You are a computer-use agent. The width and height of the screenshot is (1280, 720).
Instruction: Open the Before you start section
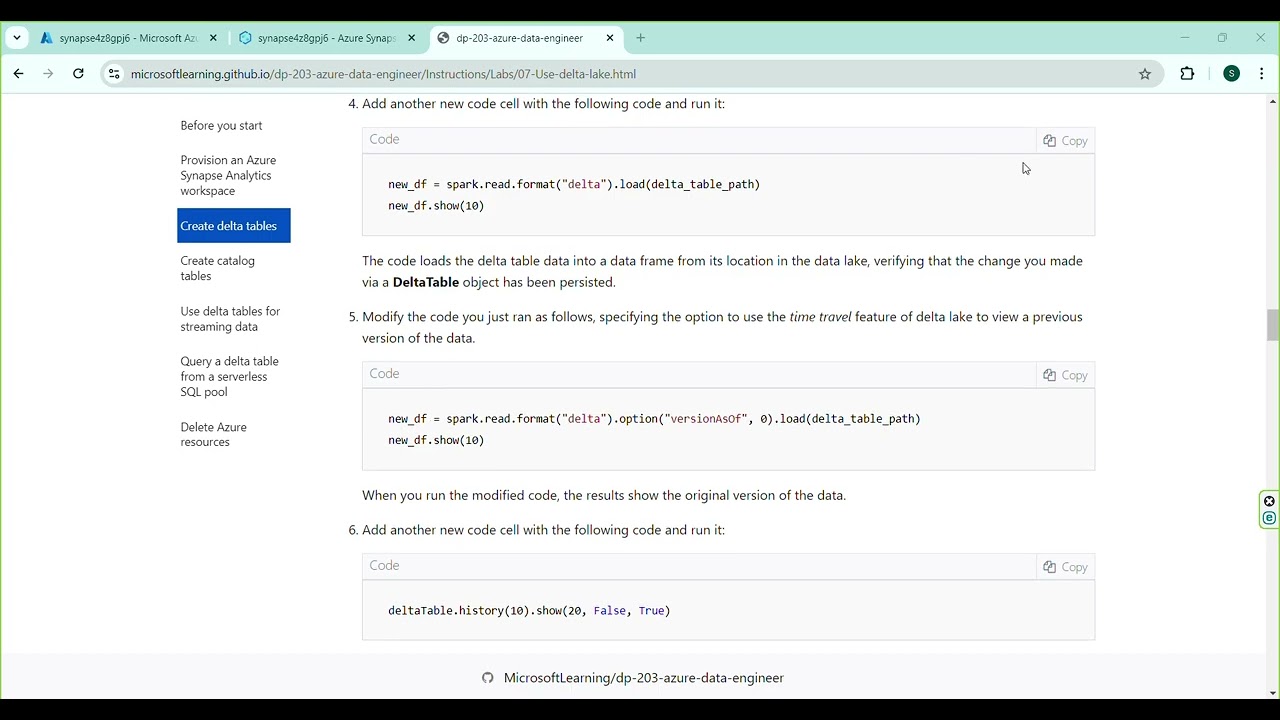coord(221,126)
